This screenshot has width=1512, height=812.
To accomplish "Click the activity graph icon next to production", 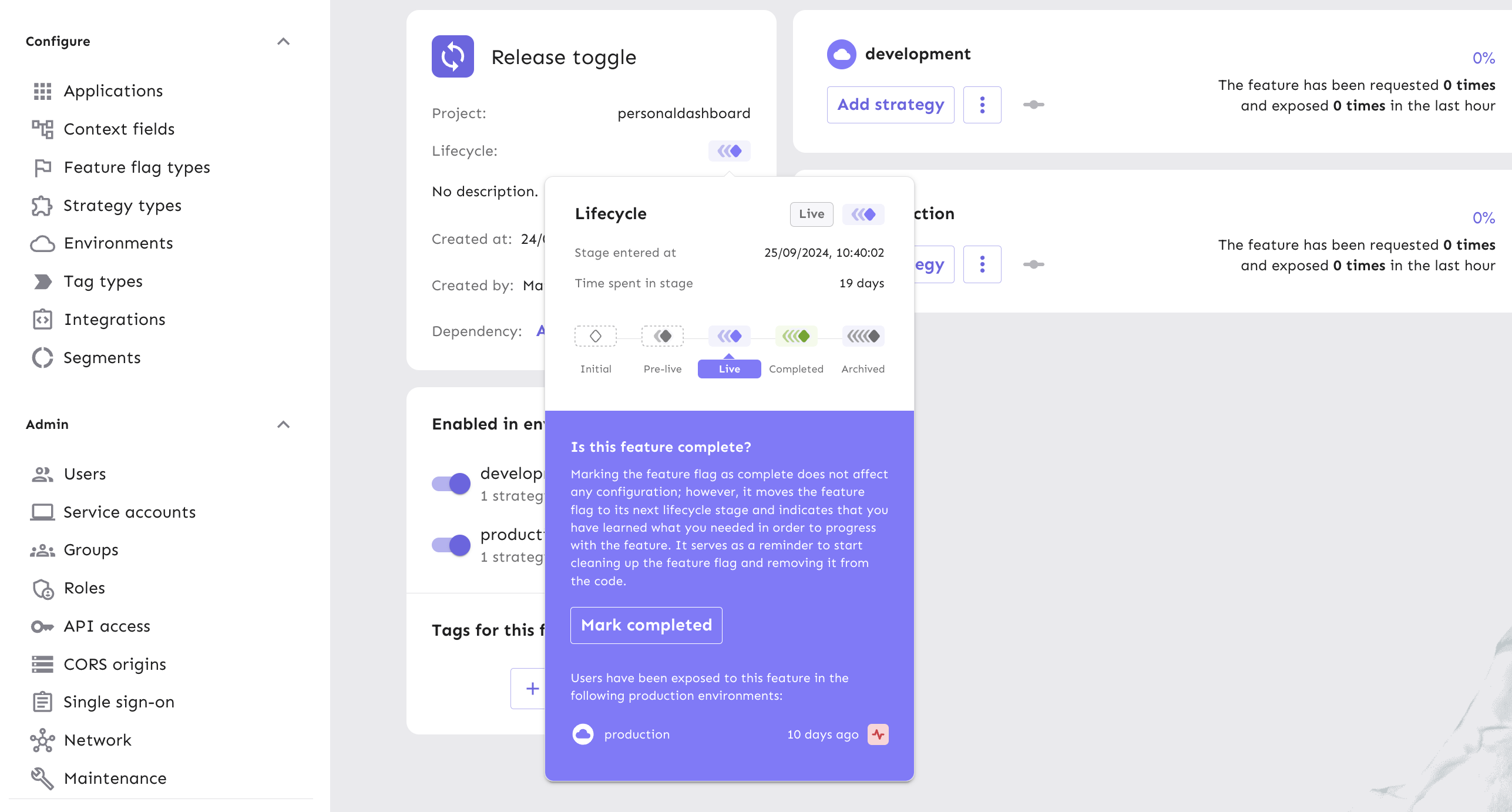I will [x=877, y=734].
